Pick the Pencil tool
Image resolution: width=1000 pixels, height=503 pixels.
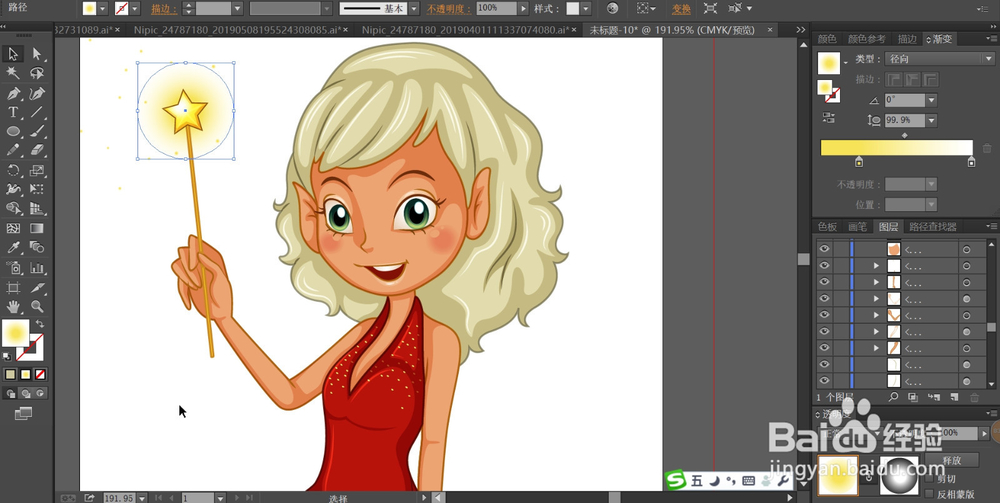point(13,150)
